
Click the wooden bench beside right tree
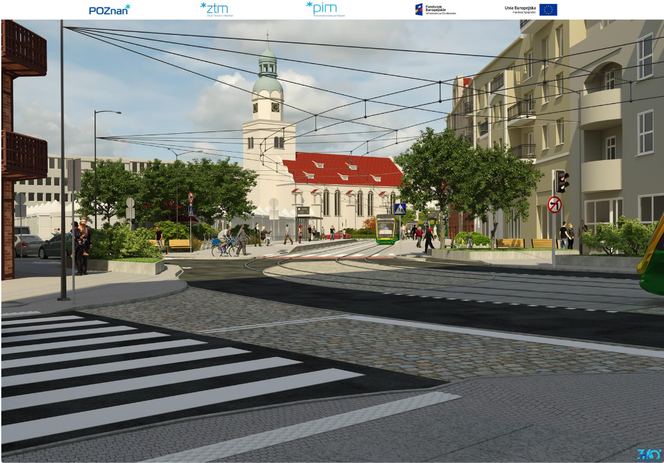point(510,243)
